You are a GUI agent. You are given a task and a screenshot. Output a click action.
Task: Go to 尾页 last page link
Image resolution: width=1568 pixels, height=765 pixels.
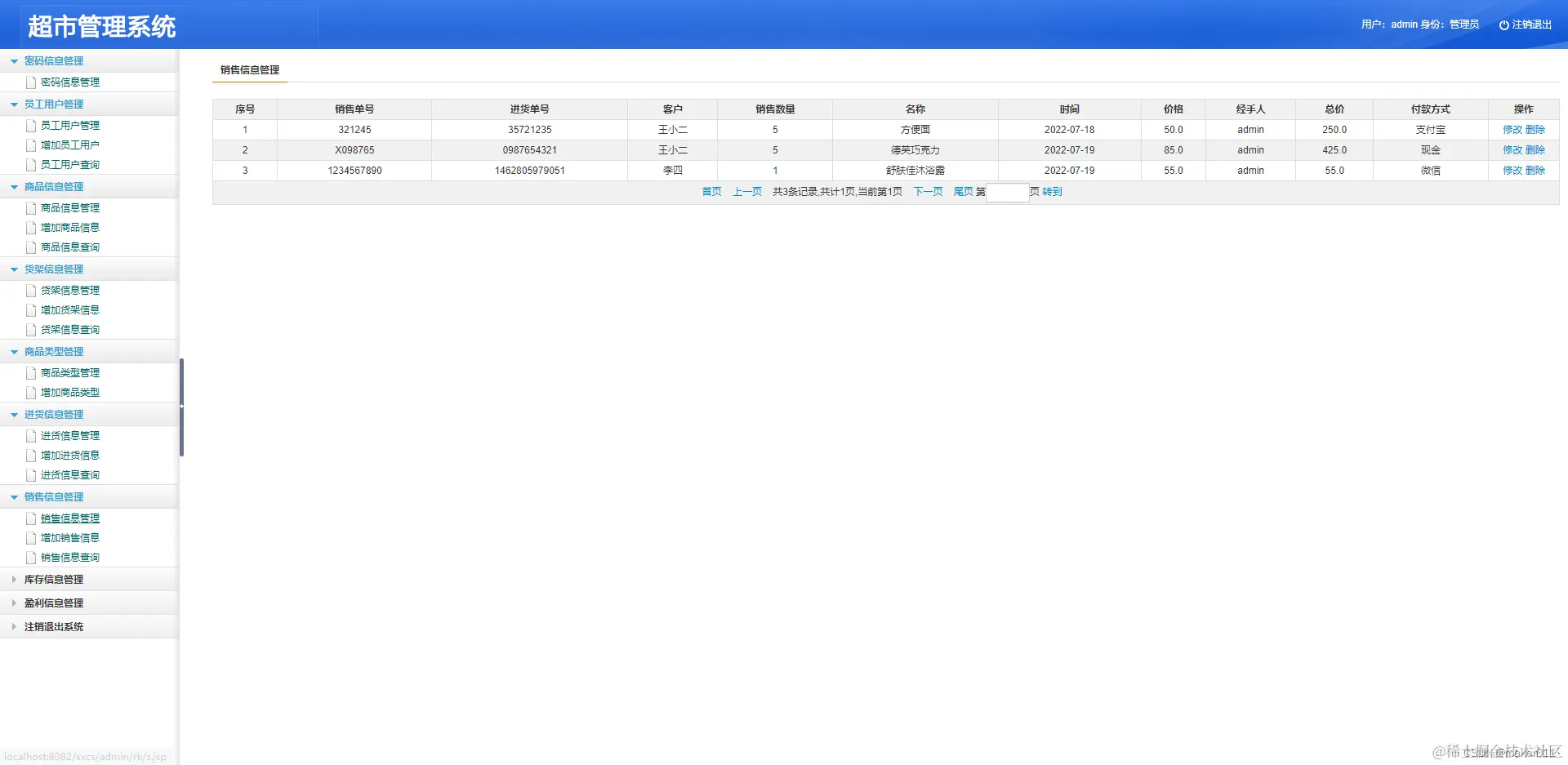pos(964,192)
